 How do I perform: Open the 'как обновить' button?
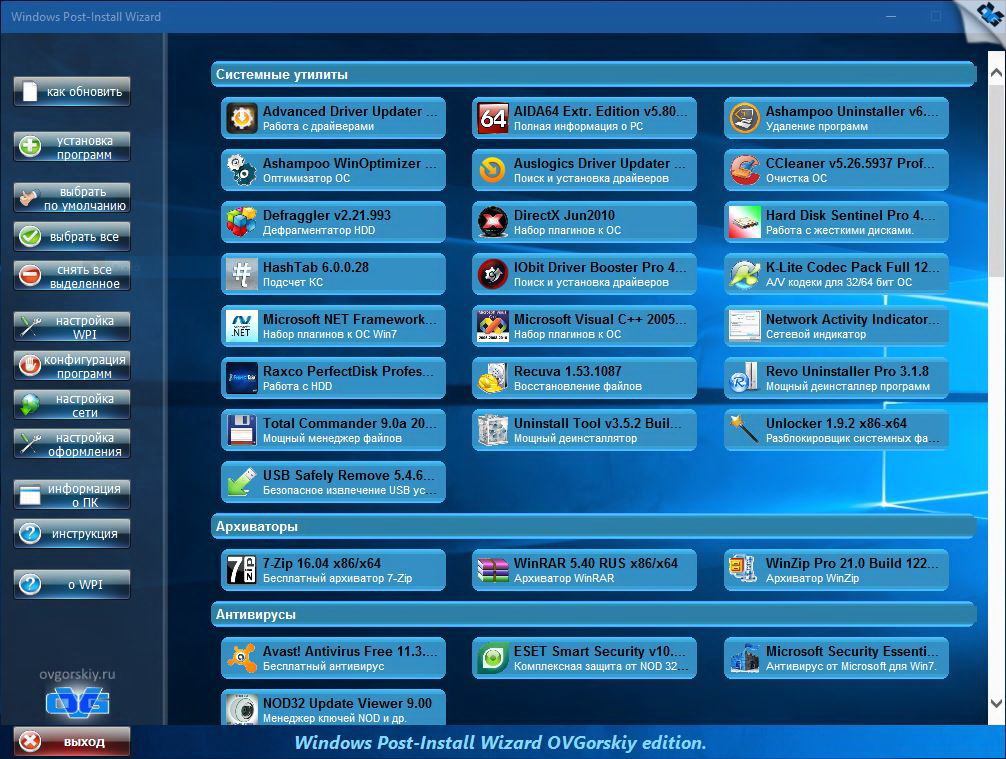pyautogui.click(x=72, y=92)
